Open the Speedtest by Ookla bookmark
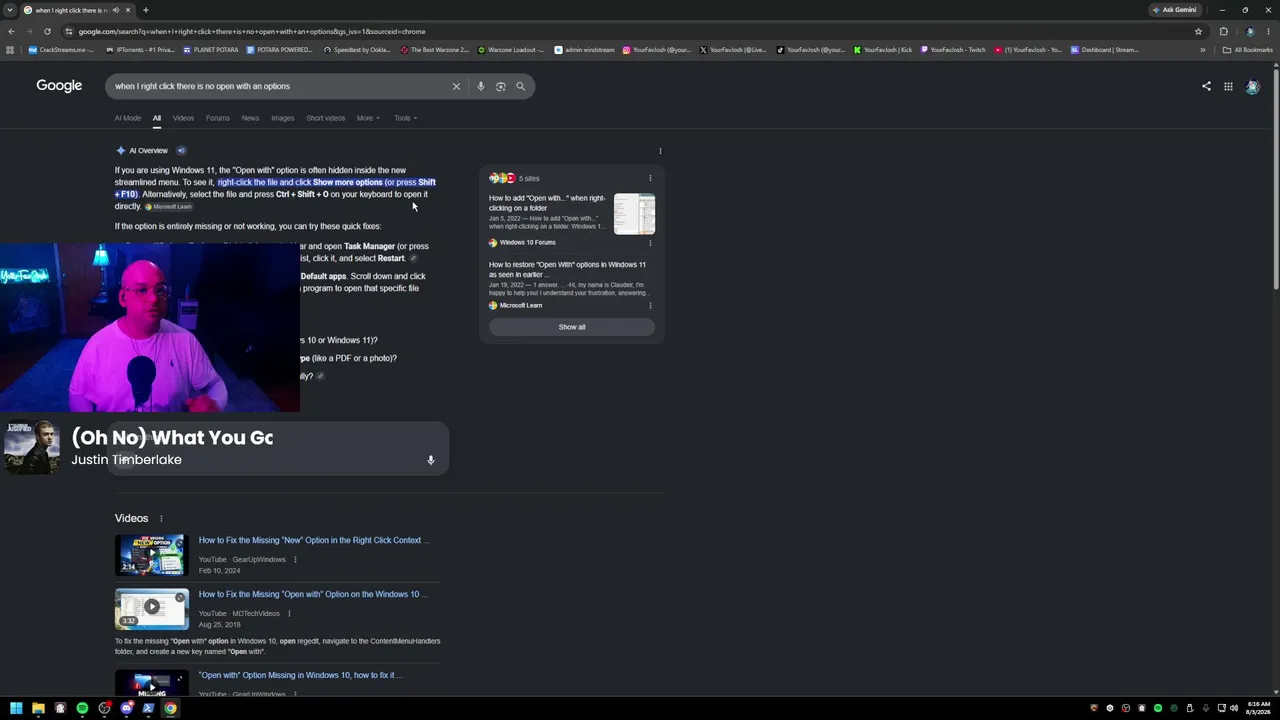 pyautogui.click(x=357, y=50)
